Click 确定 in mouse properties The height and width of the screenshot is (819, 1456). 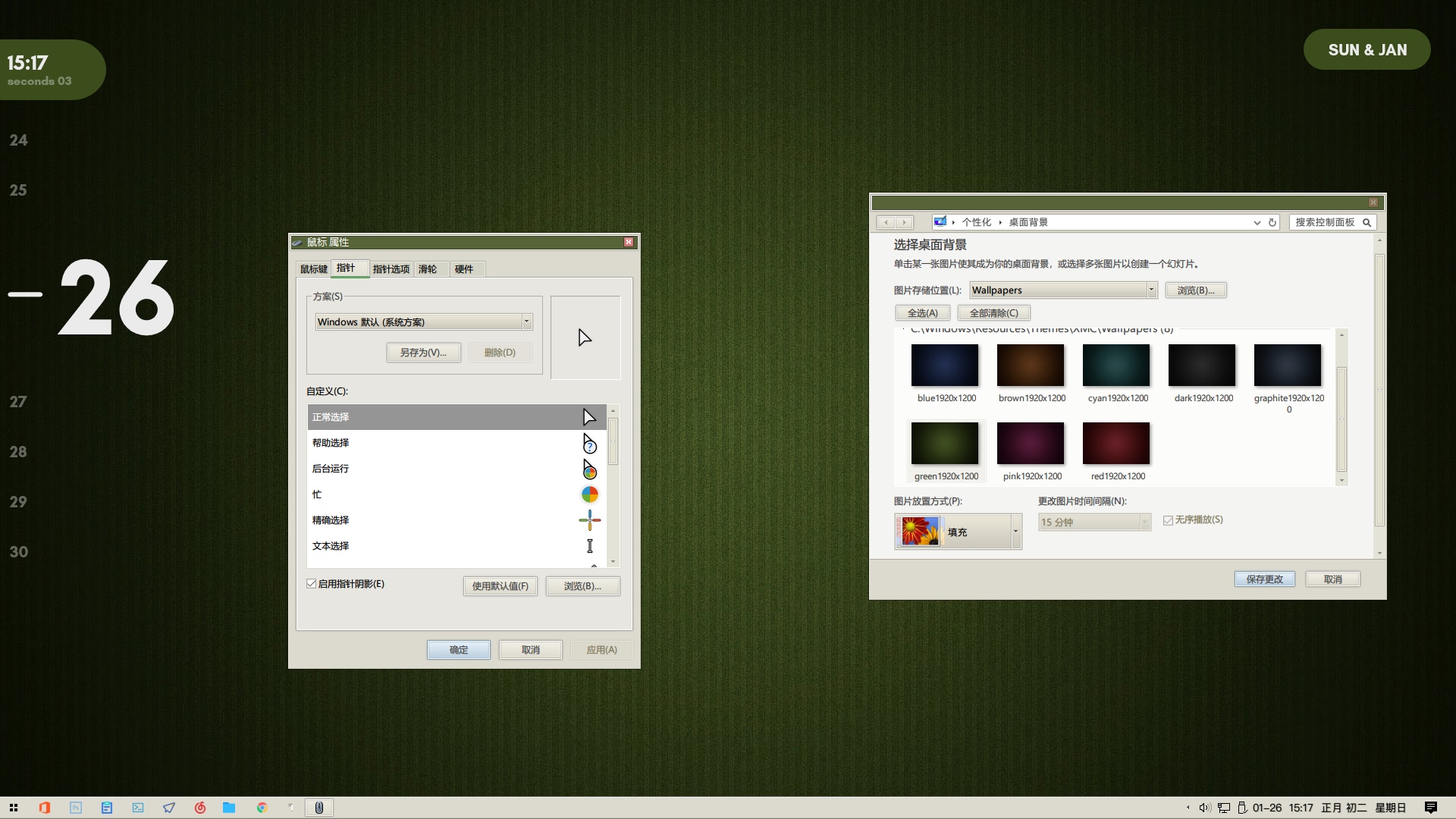pyautogui.click(x=459, y=650)
